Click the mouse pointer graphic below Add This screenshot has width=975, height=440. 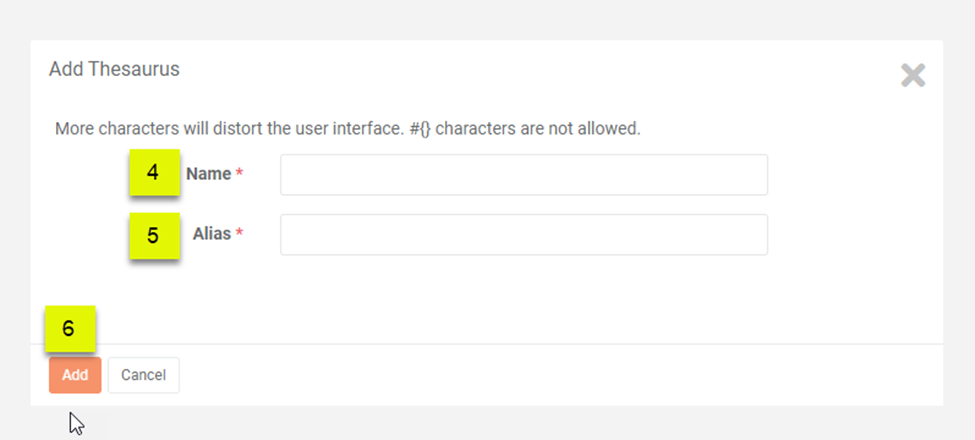tap(76, 423)
